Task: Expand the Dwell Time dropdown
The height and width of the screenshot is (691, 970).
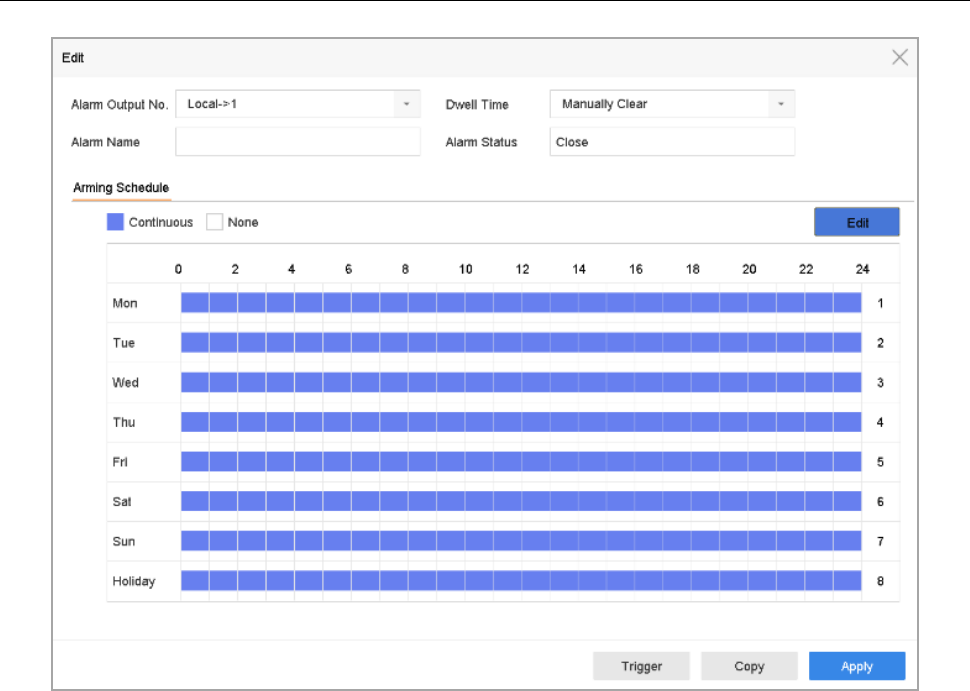Action: point(672,104)
